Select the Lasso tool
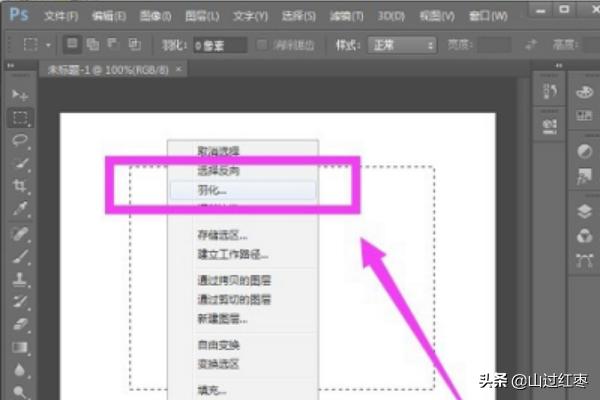Image resolution: width=600 pixels, height=400 pixels. [19, 141]
